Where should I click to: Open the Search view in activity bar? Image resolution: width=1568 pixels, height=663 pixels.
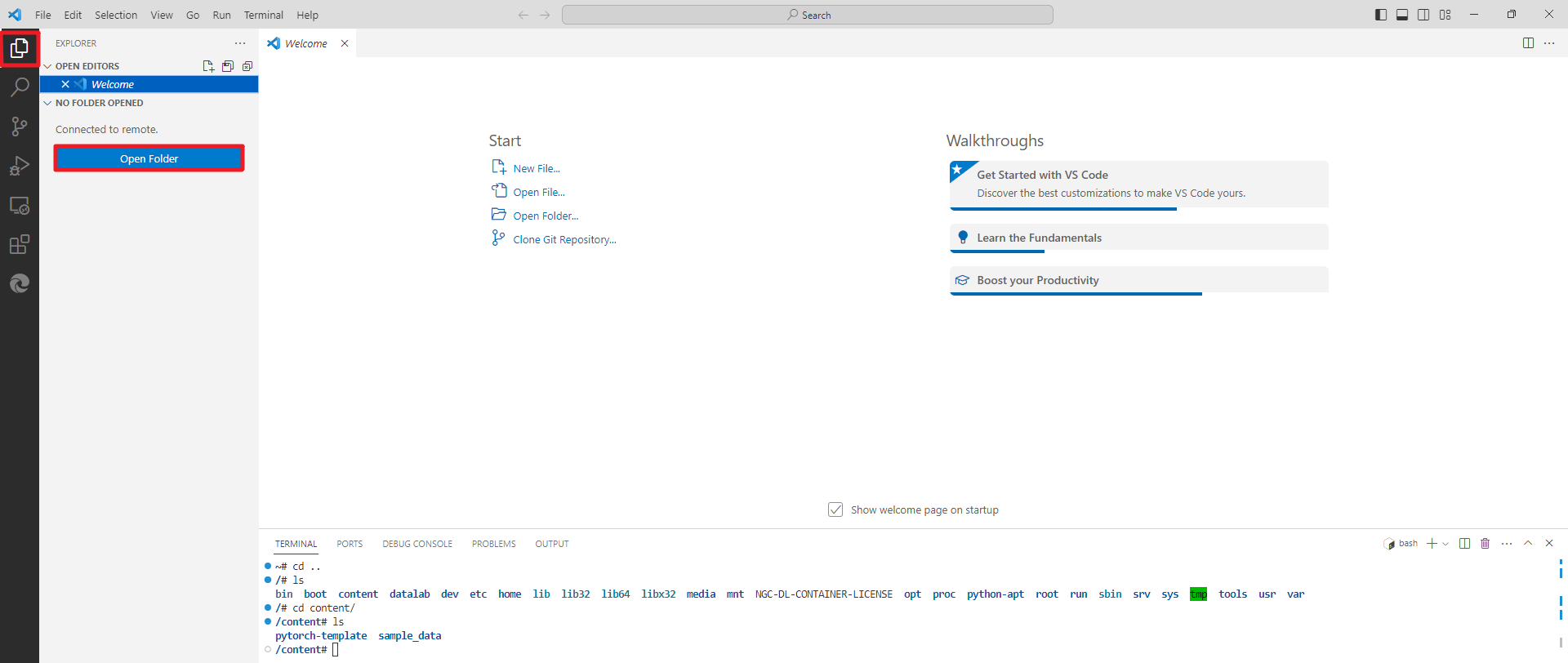point(20,87)
